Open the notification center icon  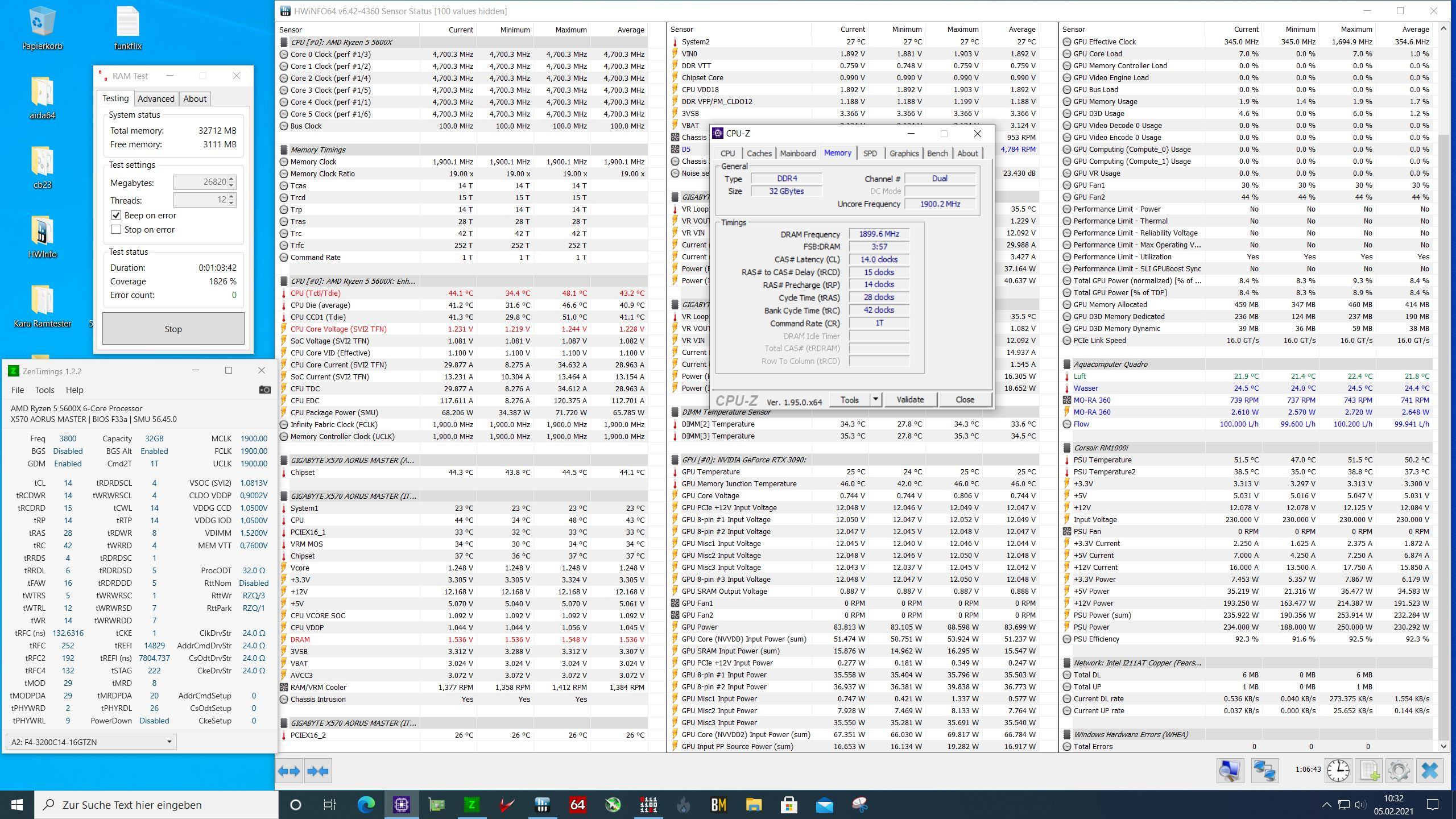coord(1433,805)
